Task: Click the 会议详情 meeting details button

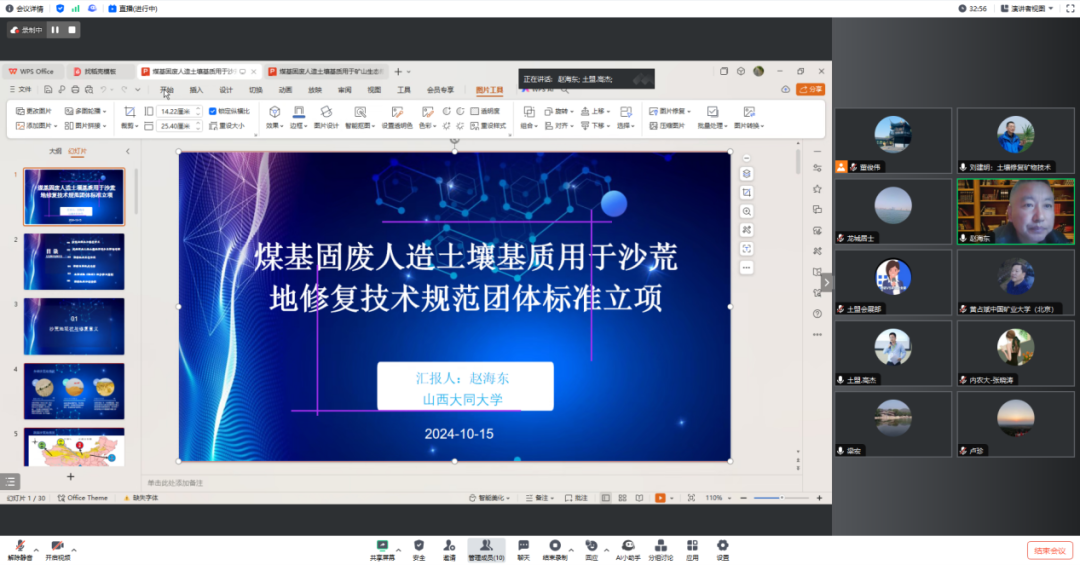Action: (x=25, y=8)
